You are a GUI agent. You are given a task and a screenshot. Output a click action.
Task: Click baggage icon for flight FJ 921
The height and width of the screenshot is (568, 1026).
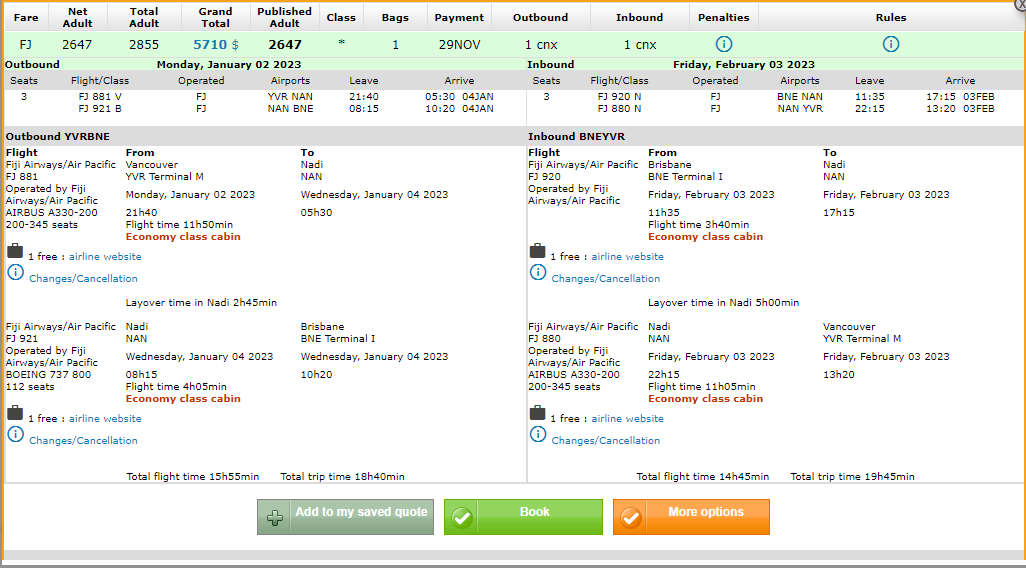click(x=15, y=413)
